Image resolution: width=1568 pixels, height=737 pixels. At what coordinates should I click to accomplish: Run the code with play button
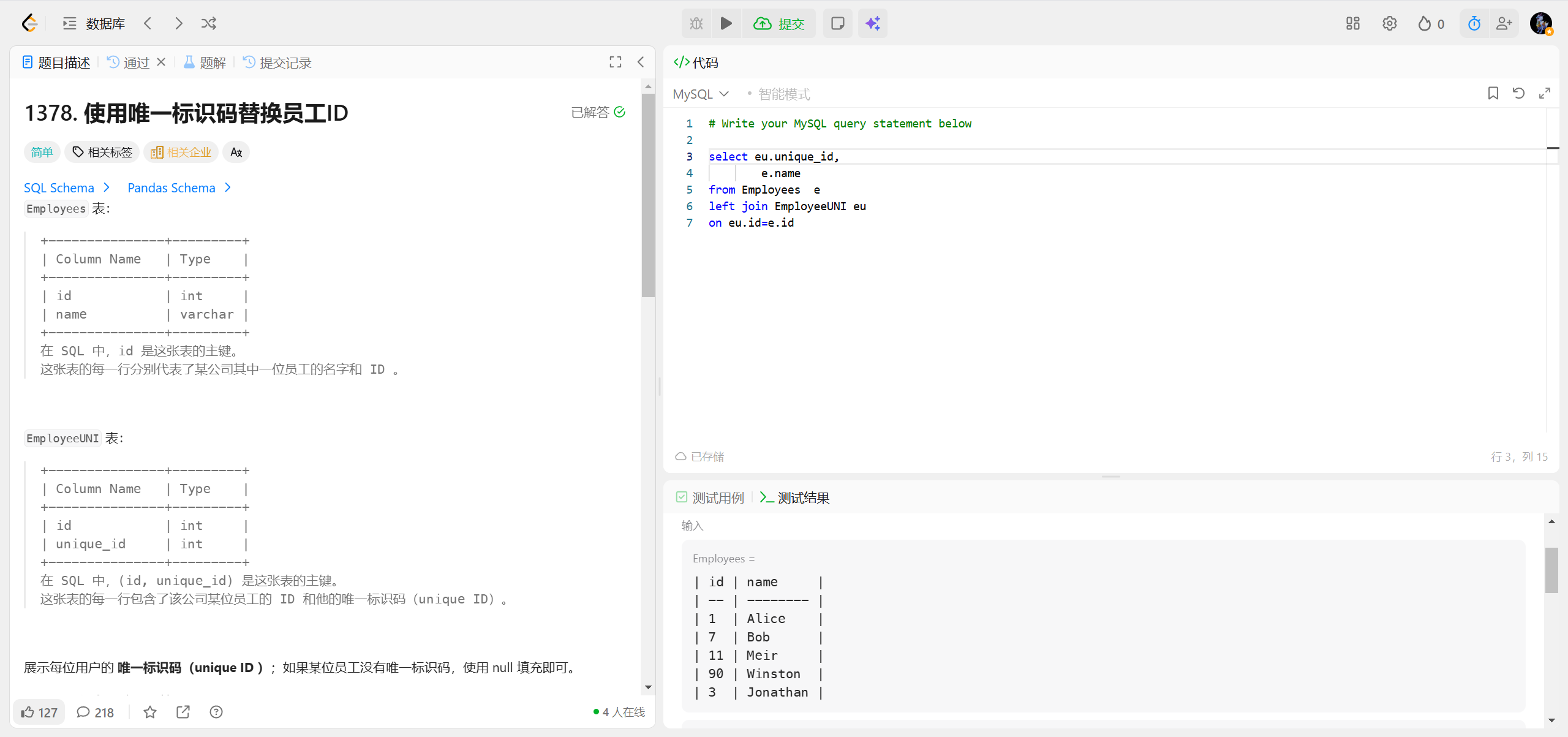click(x=726, y=23)
